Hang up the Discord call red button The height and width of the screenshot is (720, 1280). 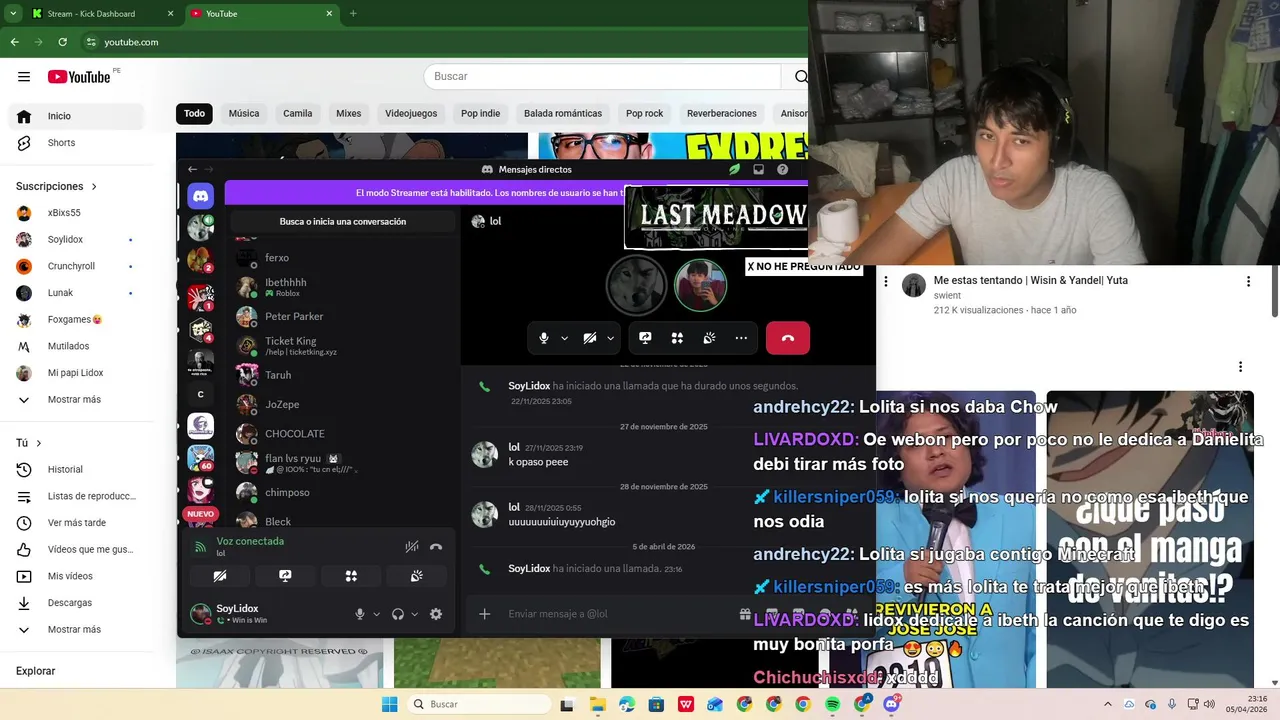pyautogui.click(x=788, y=338)
